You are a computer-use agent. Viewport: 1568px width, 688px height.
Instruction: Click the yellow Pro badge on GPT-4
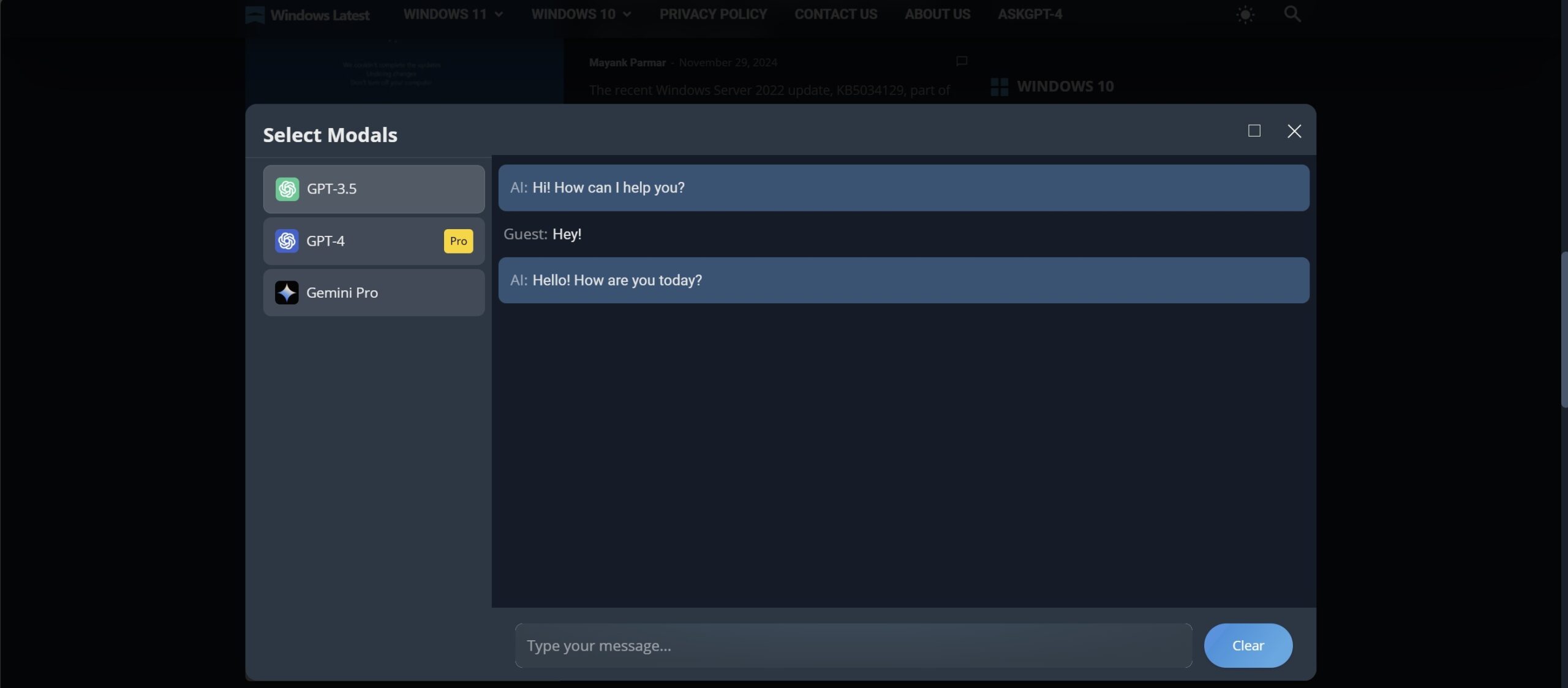pos(458,241)
